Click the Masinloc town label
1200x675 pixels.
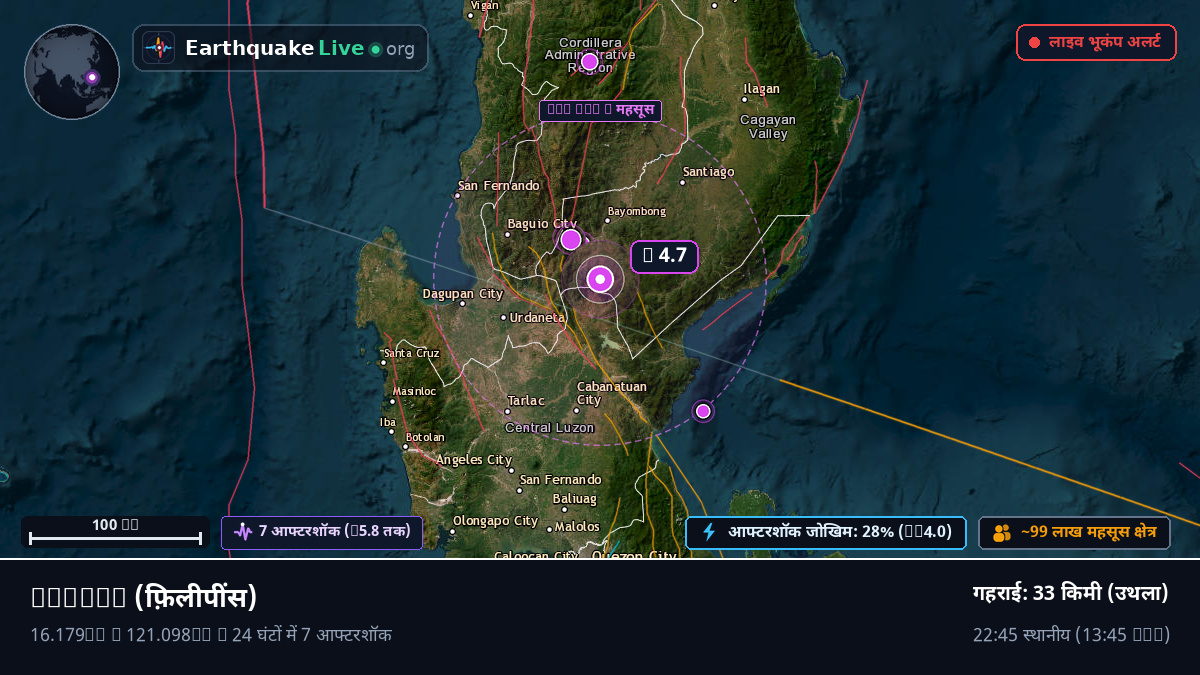click(414, 391)
